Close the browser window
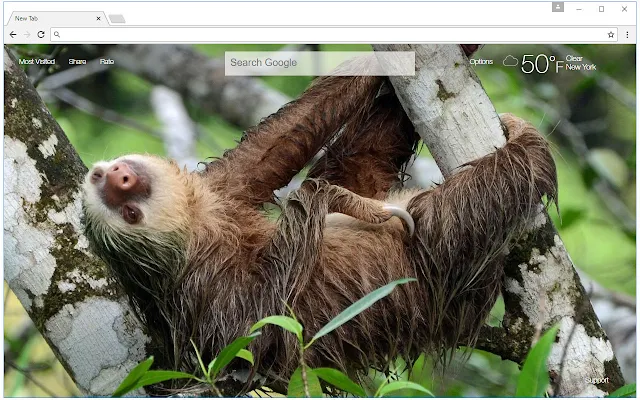 (624, 9)
